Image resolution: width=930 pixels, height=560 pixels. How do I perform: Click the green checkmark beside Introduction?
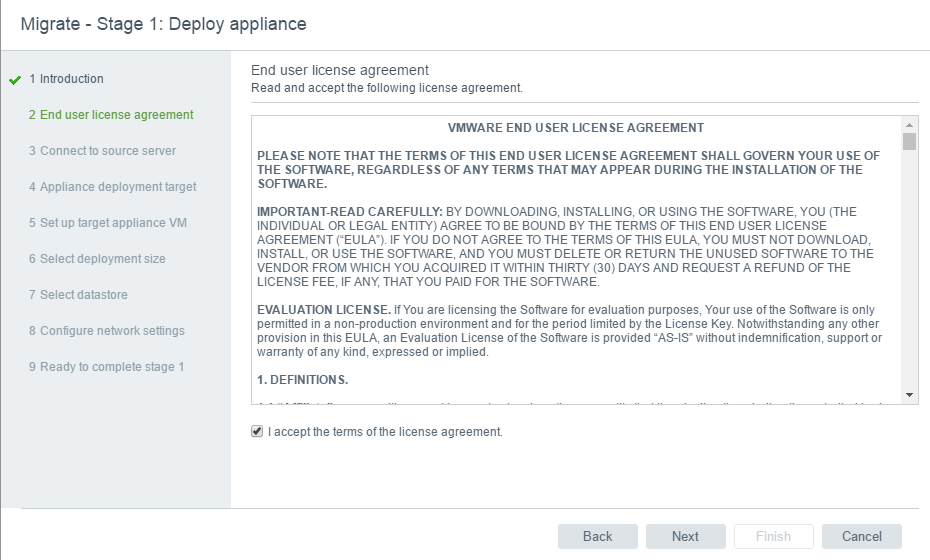(14, 80)
